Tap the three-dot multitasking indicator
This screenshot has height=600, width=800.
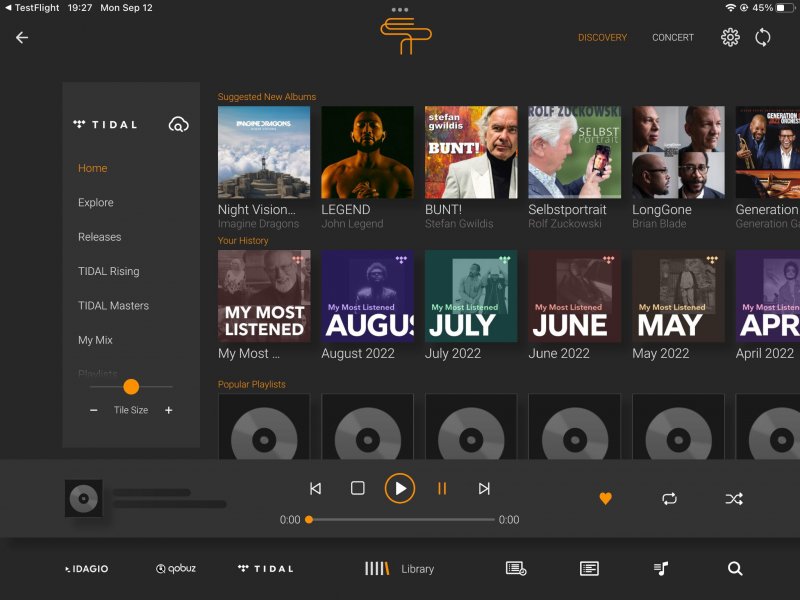399,10
